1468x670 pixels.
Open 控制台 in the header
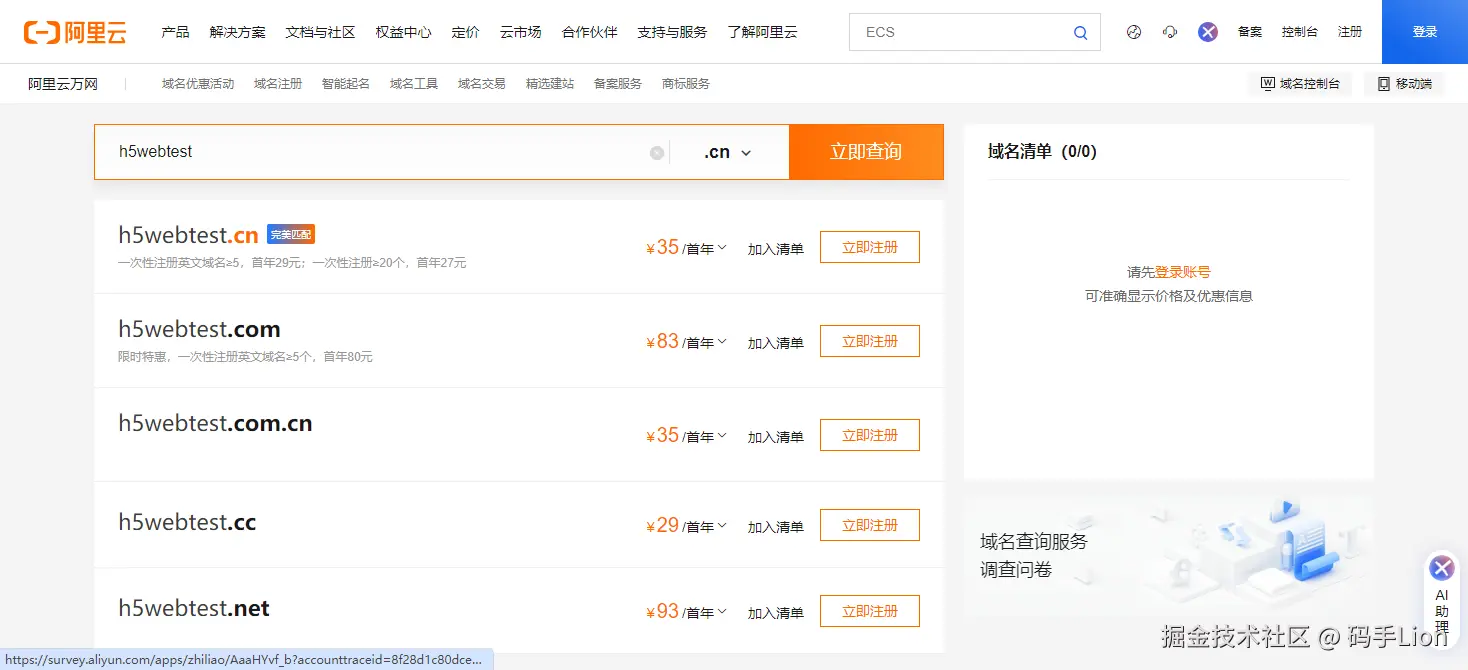(1299, 32)
